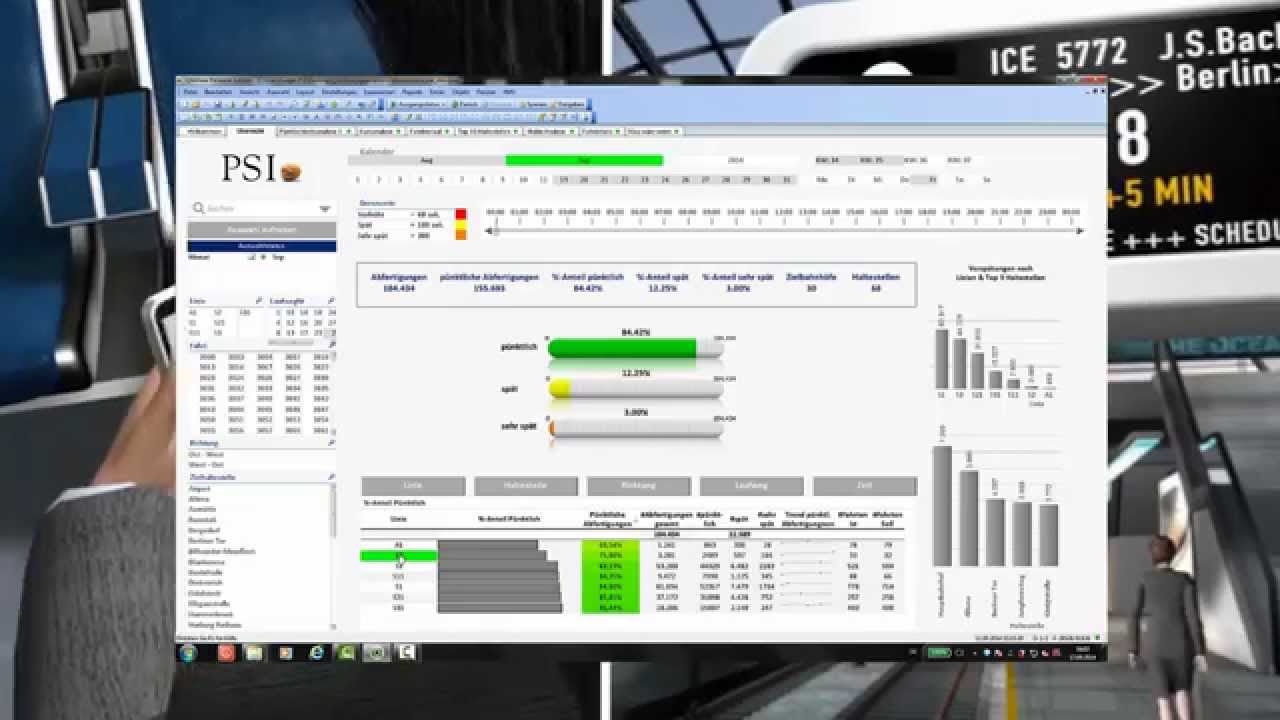Screen dimensions: 1280x720
Task: Click the Zurück toolbar button
Action: 466,104
